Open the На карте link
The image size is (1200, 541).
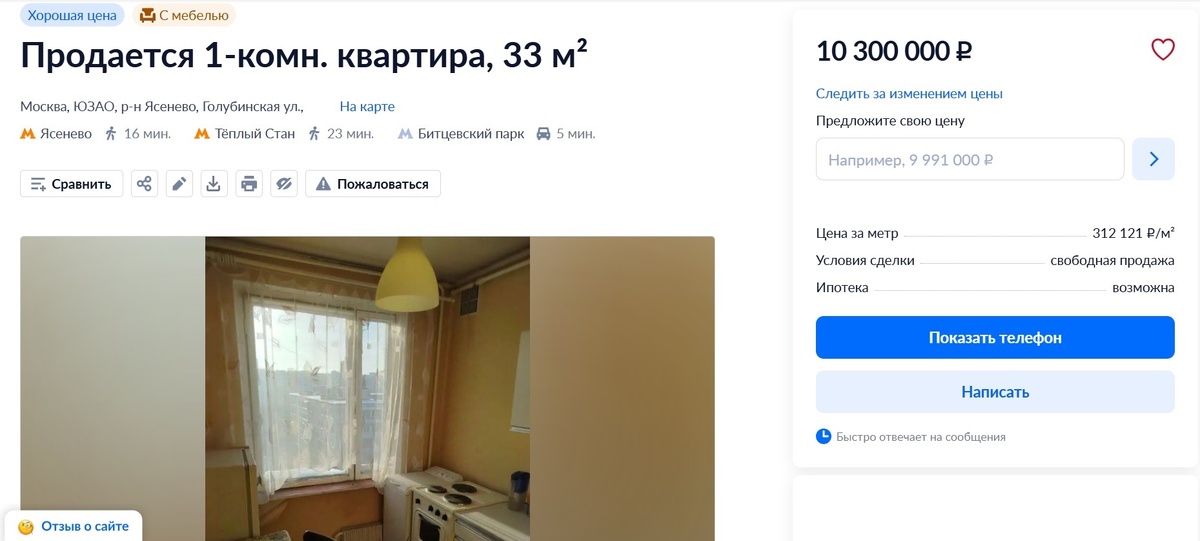point(367,106)
